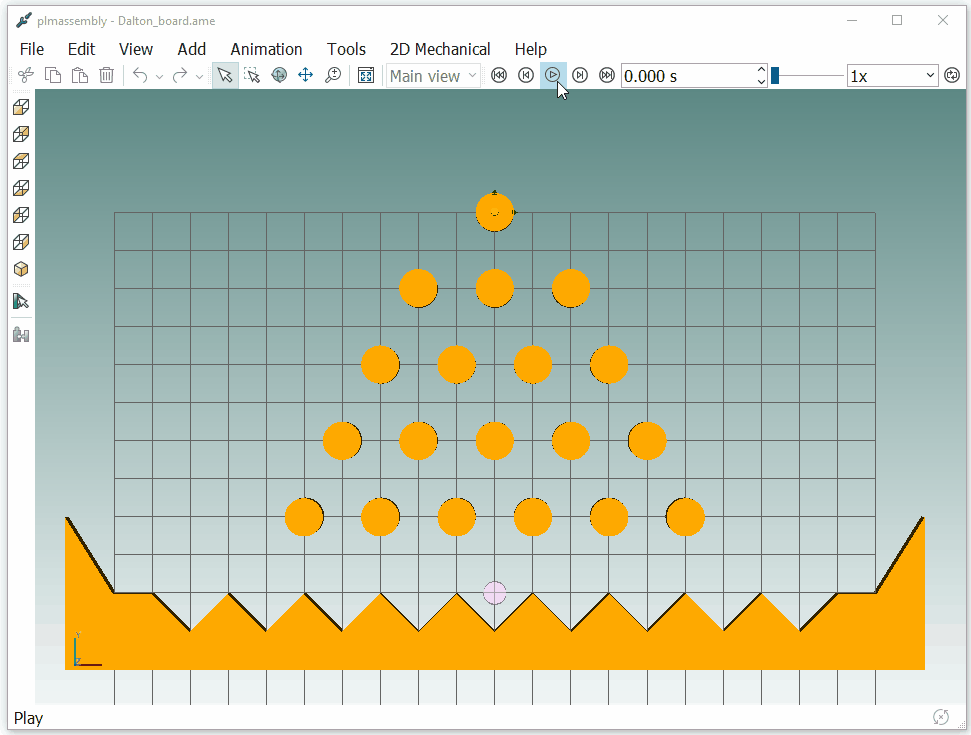Skip to the last animation frame

(x=606, y=74)
